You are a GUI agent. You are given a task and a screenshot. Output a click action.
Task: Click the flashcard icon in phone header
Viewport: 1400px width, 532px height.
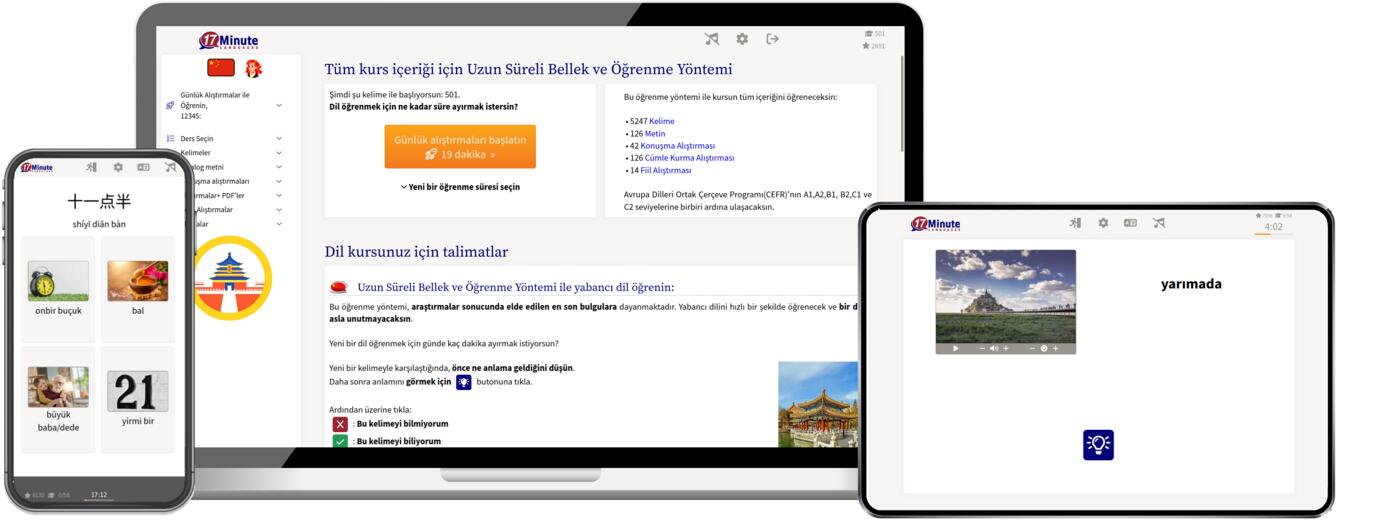click(143, 167)
